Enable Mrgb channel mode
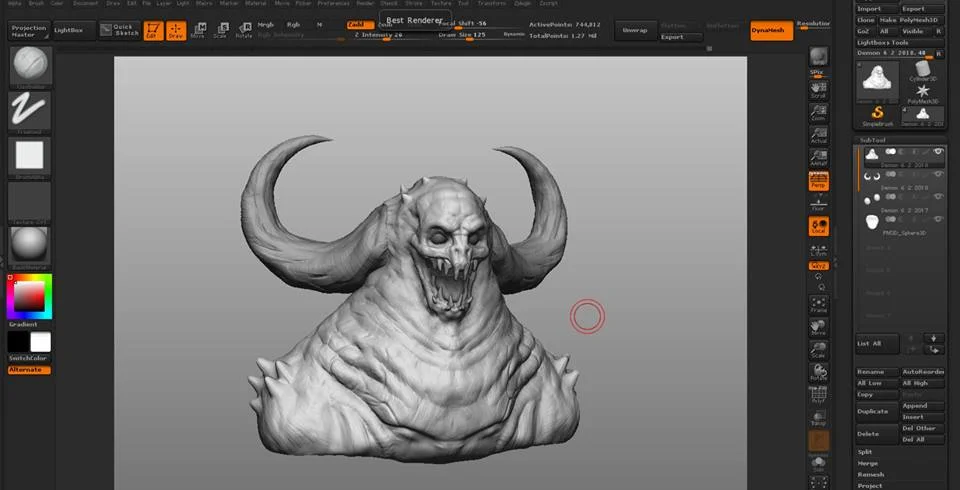This screenshot has height=490, width=960. pyautogui.click(x=266, y=25)
